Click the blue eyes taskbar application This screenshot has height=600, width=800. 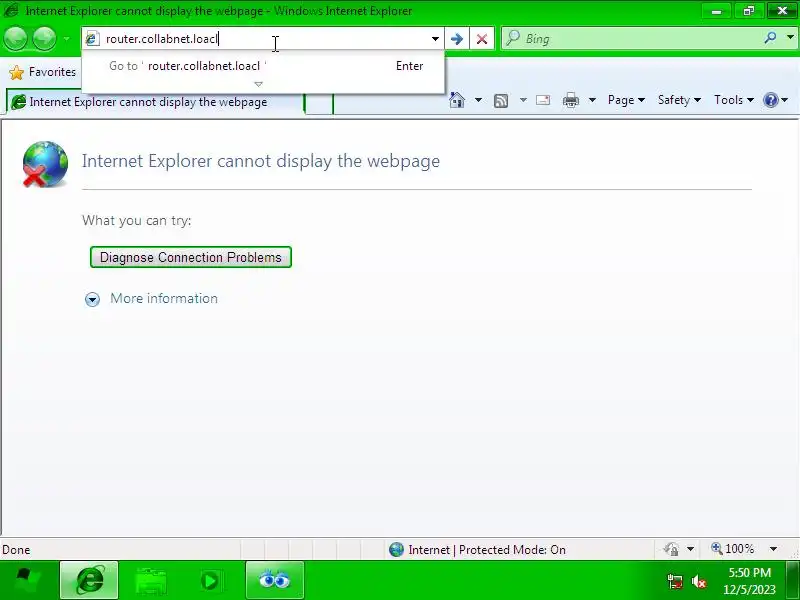click(x=274, y=580)
